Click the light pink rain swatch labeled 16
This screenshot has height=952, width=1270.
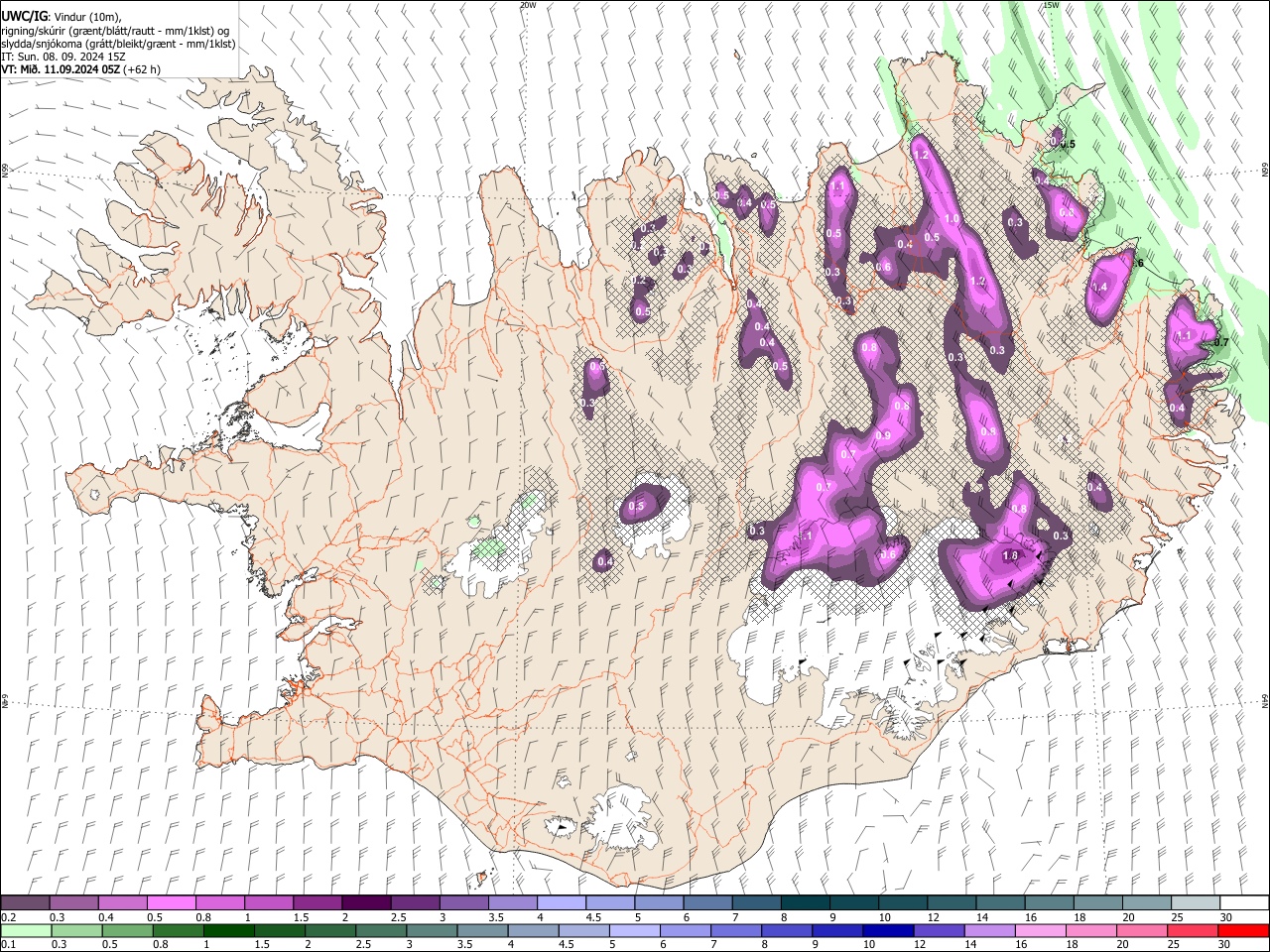point(1041,930)
